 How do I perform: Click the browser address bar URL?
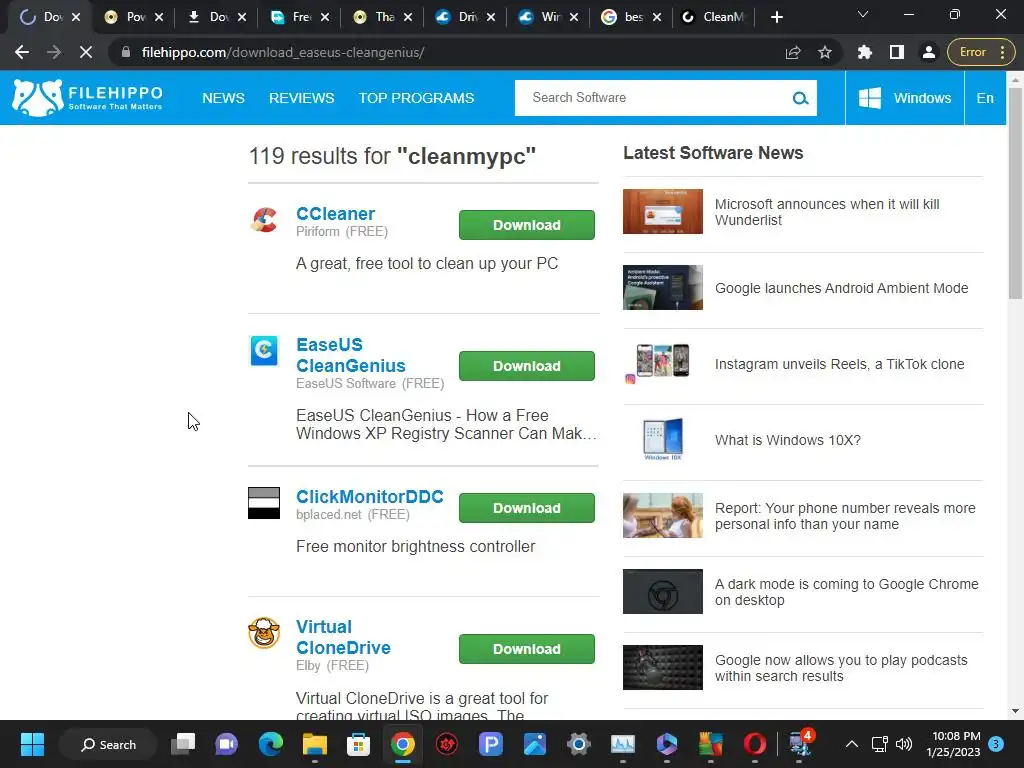coord(283,52)
